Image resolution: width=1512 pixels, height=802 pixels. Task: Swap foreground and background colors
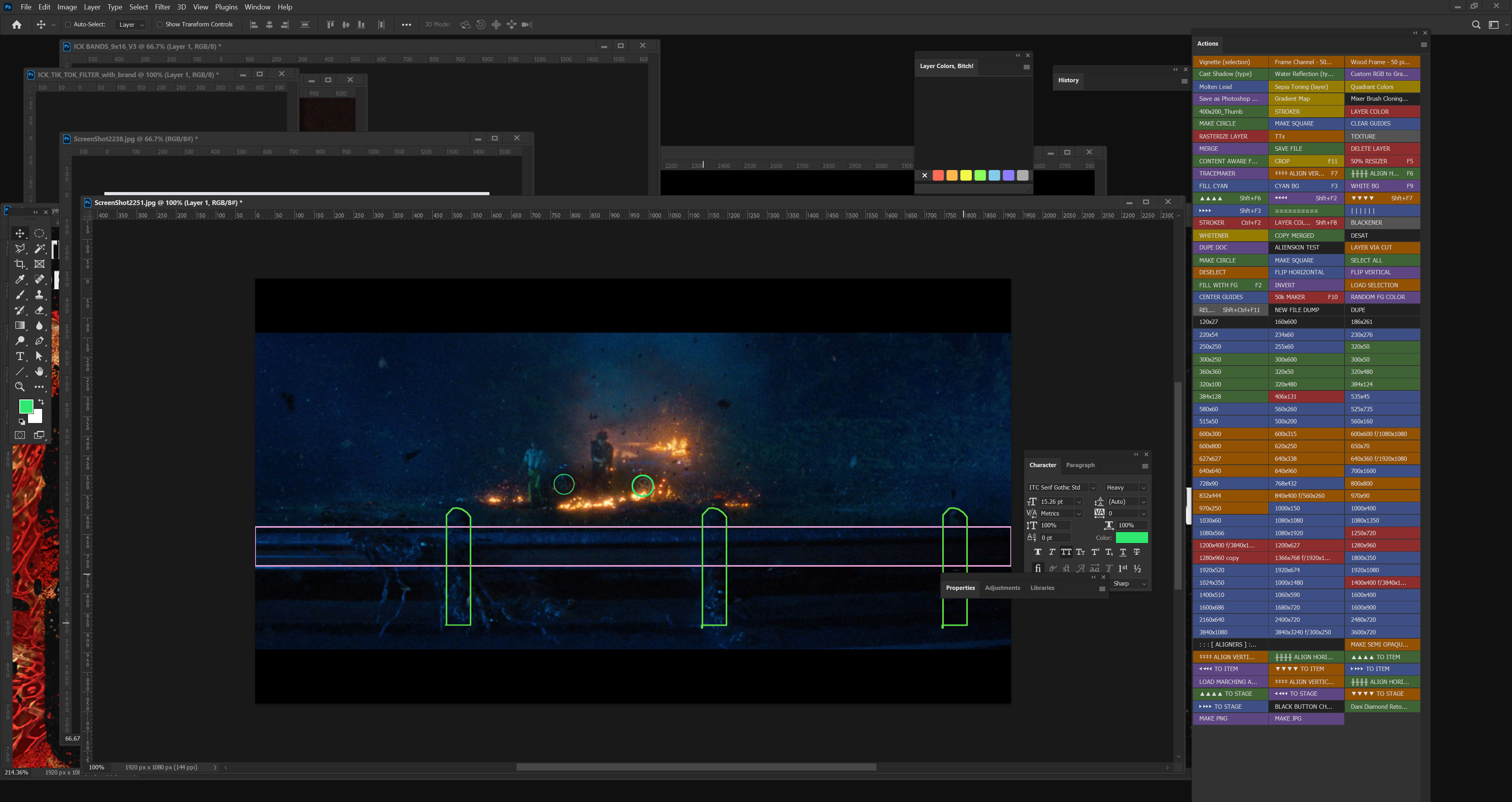coord(41,402)
